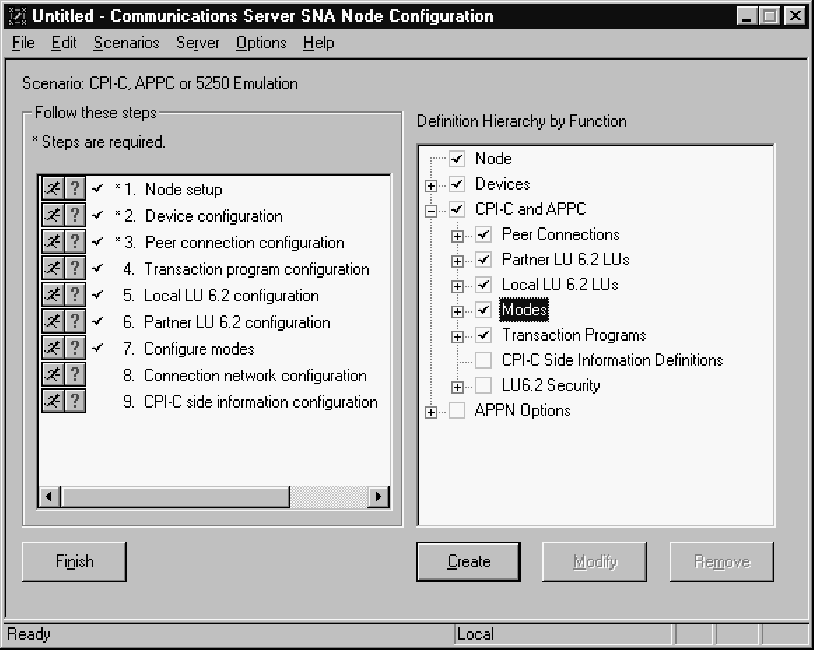Toggle the Node checkbox in hierarchy
The image size is (814, 650).
tap(457, 158)
